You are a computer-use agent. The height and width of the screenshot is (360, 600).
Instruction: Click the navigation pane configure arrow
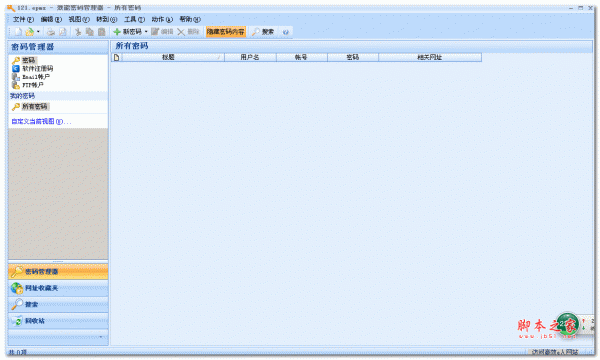click(101, 337)
